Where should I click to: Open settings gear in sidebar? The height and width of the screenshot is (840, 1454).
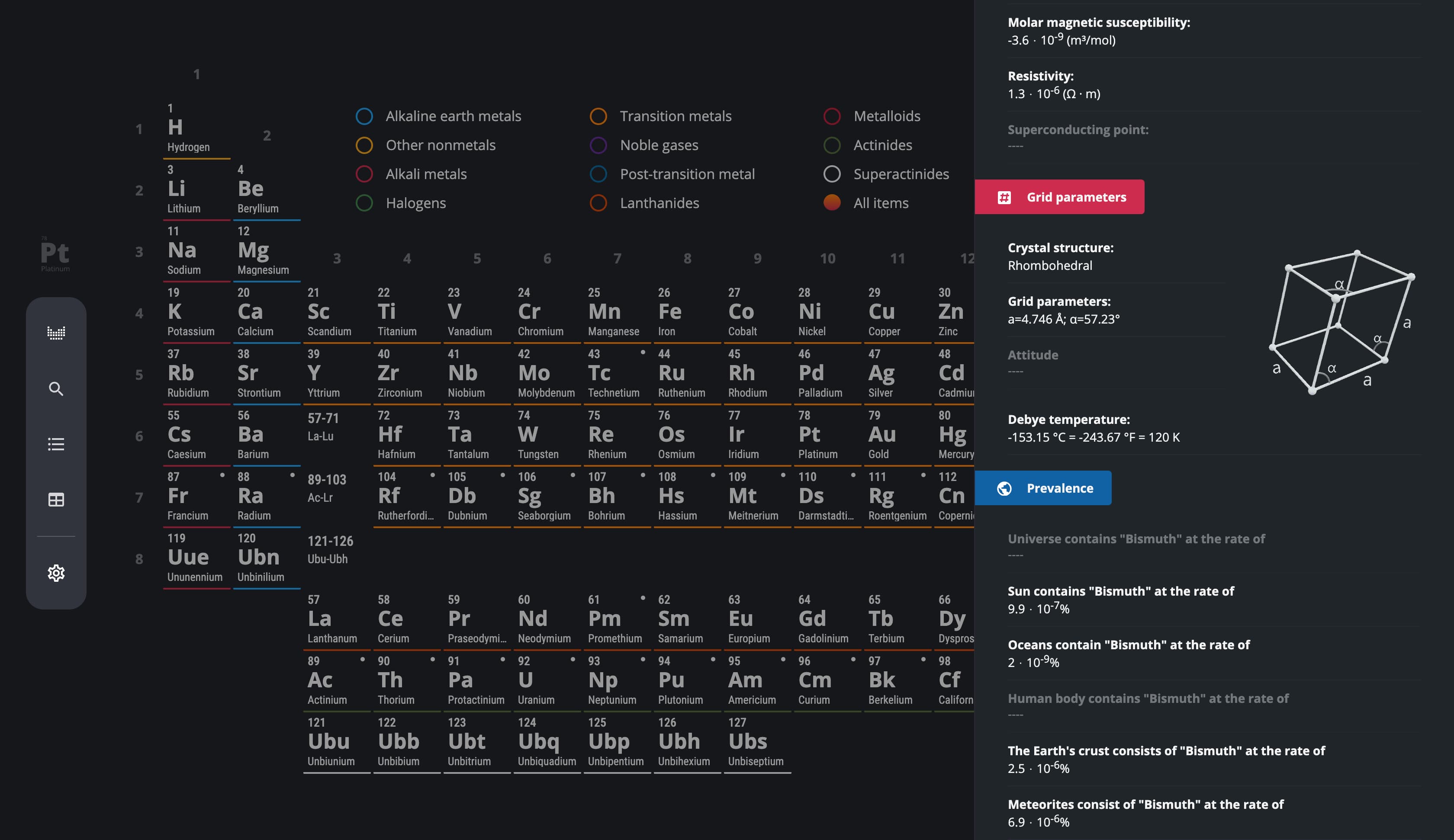[x=56, y=573]
